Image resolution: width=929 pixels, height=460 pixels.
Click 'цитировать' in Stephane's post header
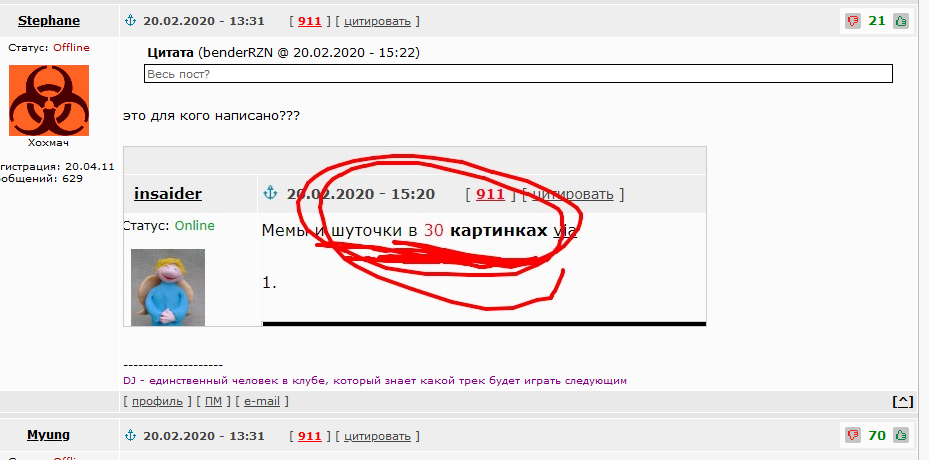tap(377, 21)
